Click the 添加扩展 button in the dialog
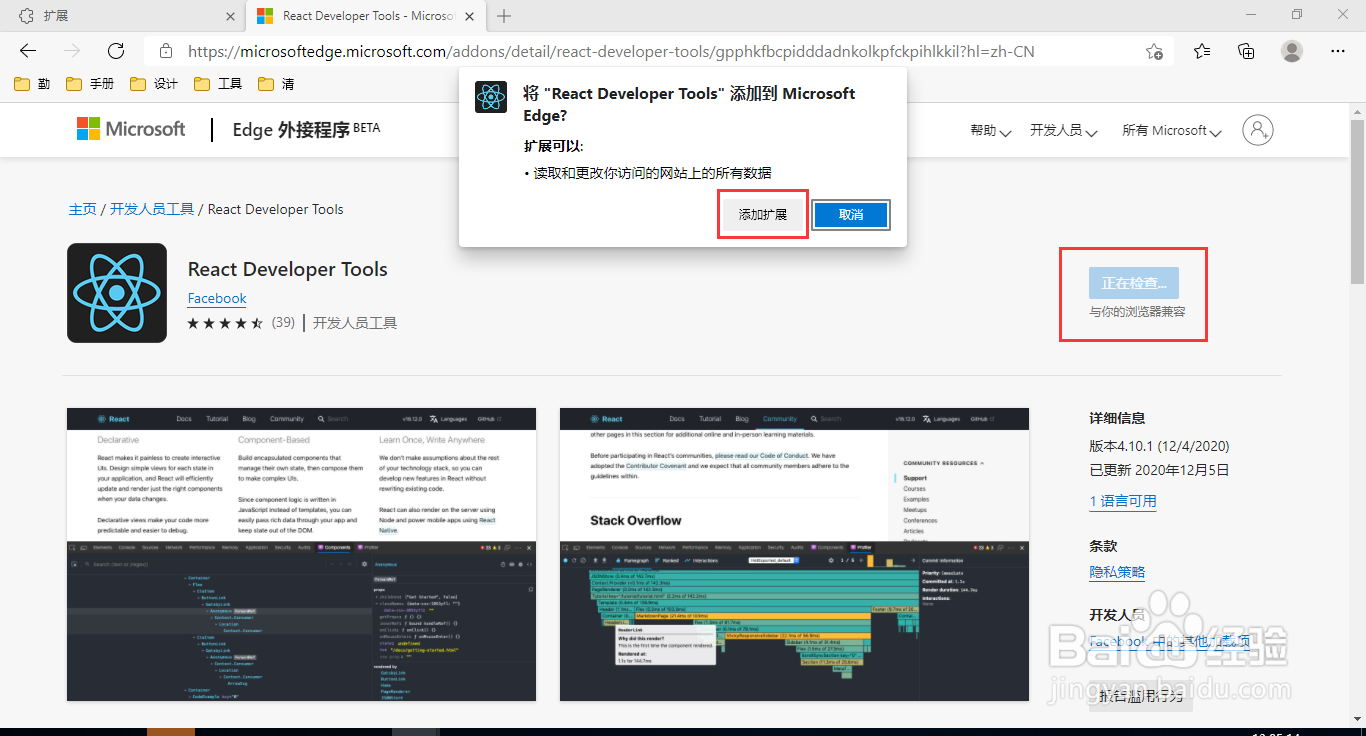 pos(763,215)
